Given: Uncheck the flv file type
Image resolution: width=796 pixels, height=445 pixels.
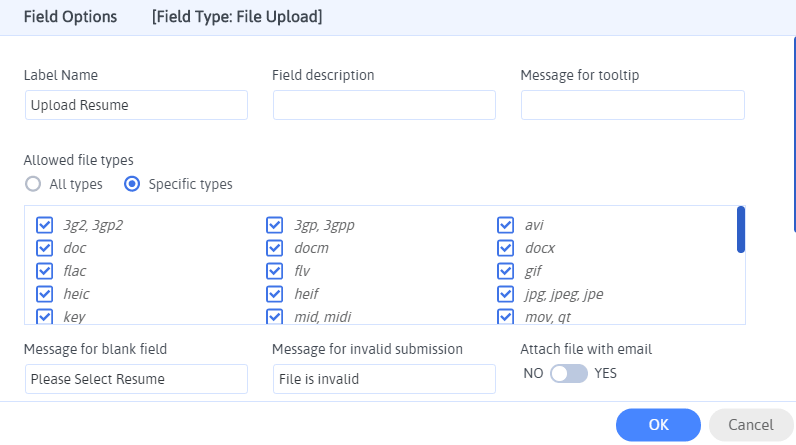Looking at the screenshot, I should pyautogui.click(x=275, y=270).
